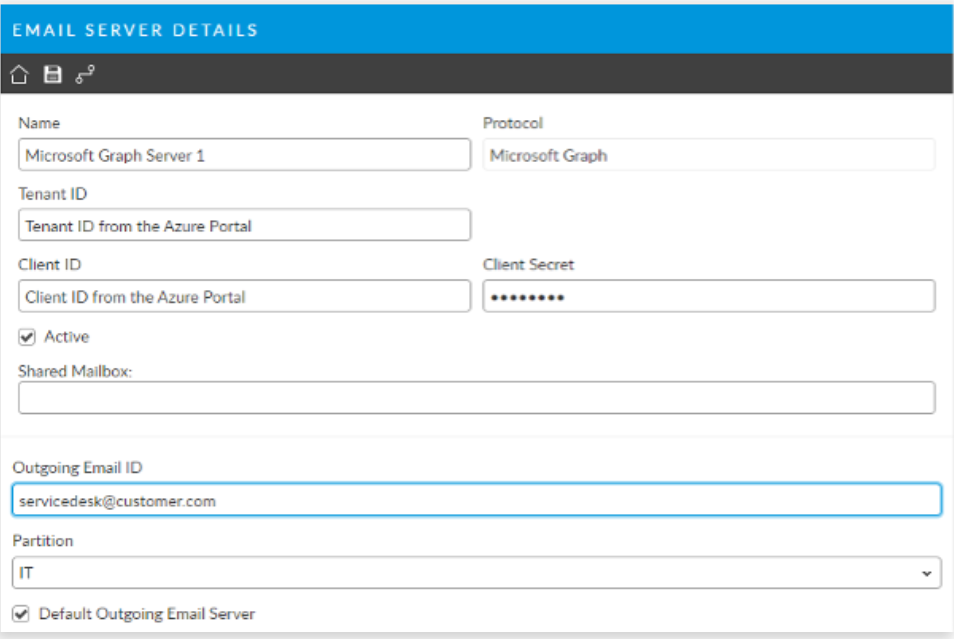Click the "Partition" label above the dropdown
Image resolution: width=954 pixels, height=639 pixels.
pos(41,539)
